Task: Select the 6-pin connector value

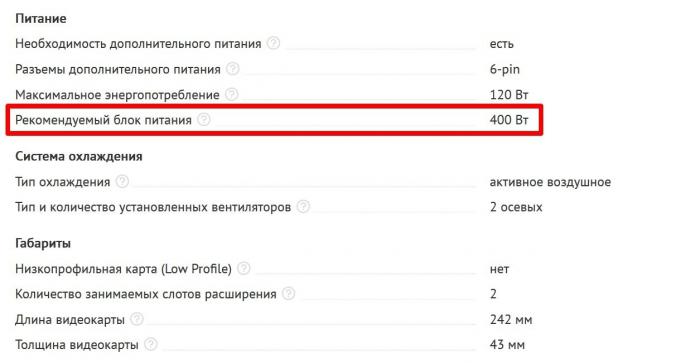Action: (505, 69)
